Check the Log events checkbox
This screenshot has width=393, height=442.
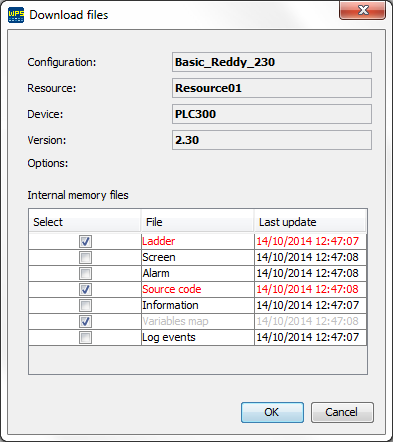[85, 337]
